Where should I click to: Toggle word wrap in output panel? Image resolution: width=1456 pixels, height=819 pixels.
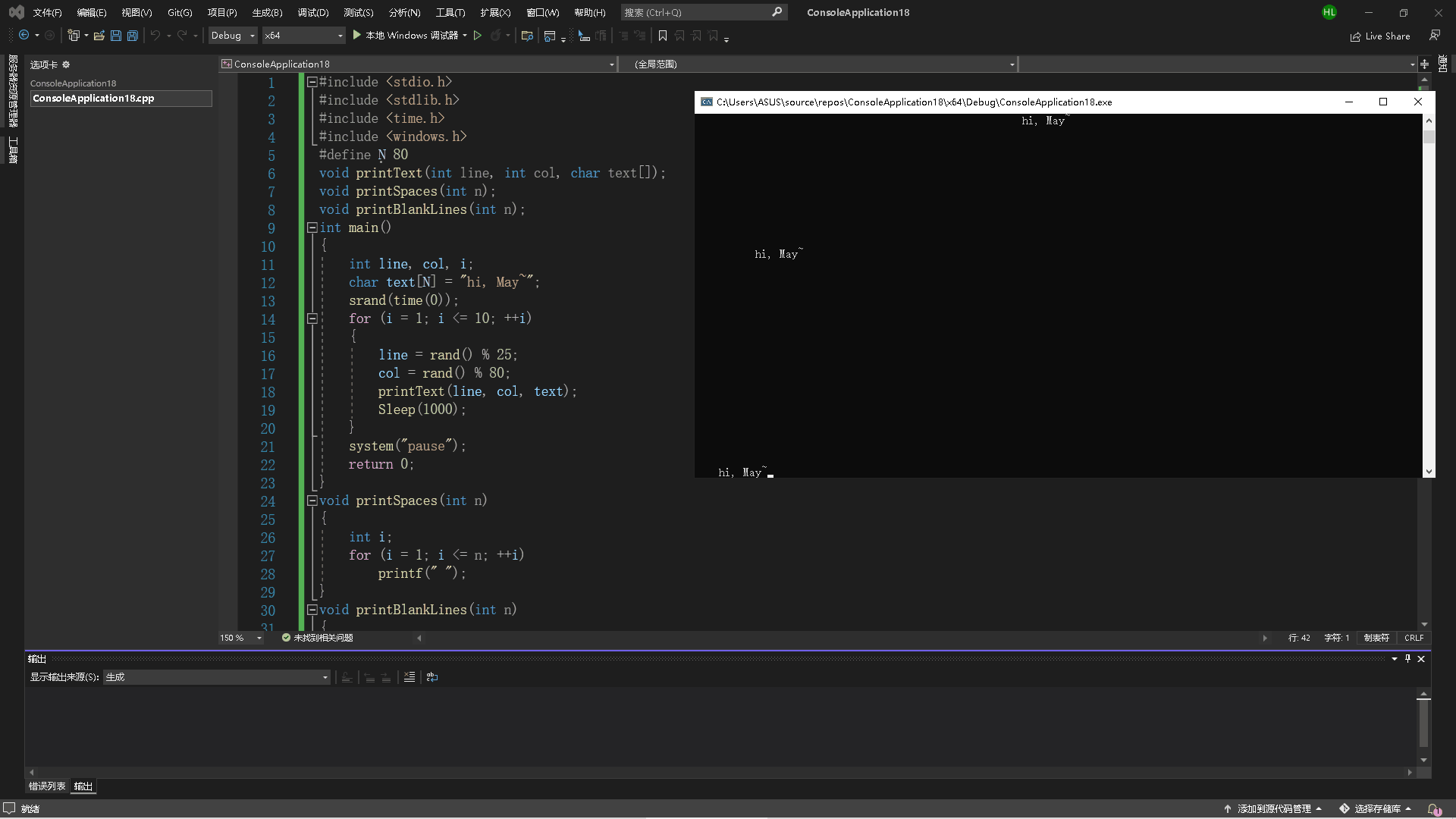pos(432,677)
